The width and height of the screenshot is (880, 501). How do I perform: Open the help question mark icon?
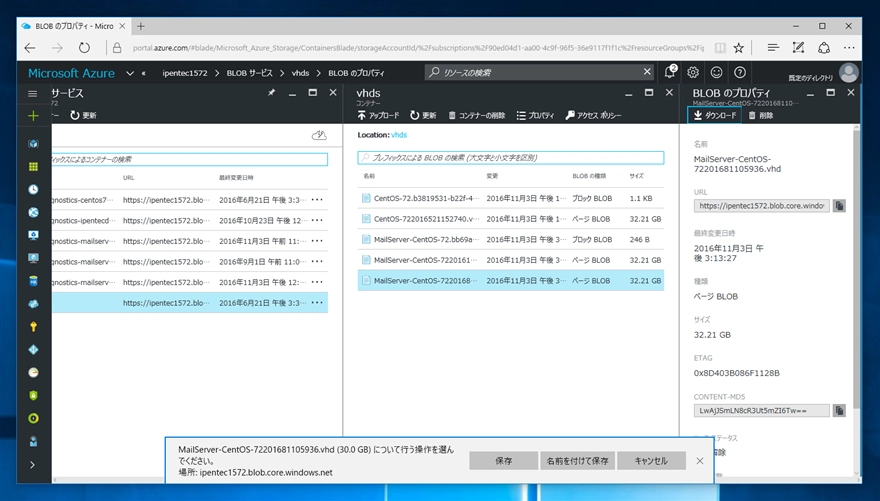point(740,72)
